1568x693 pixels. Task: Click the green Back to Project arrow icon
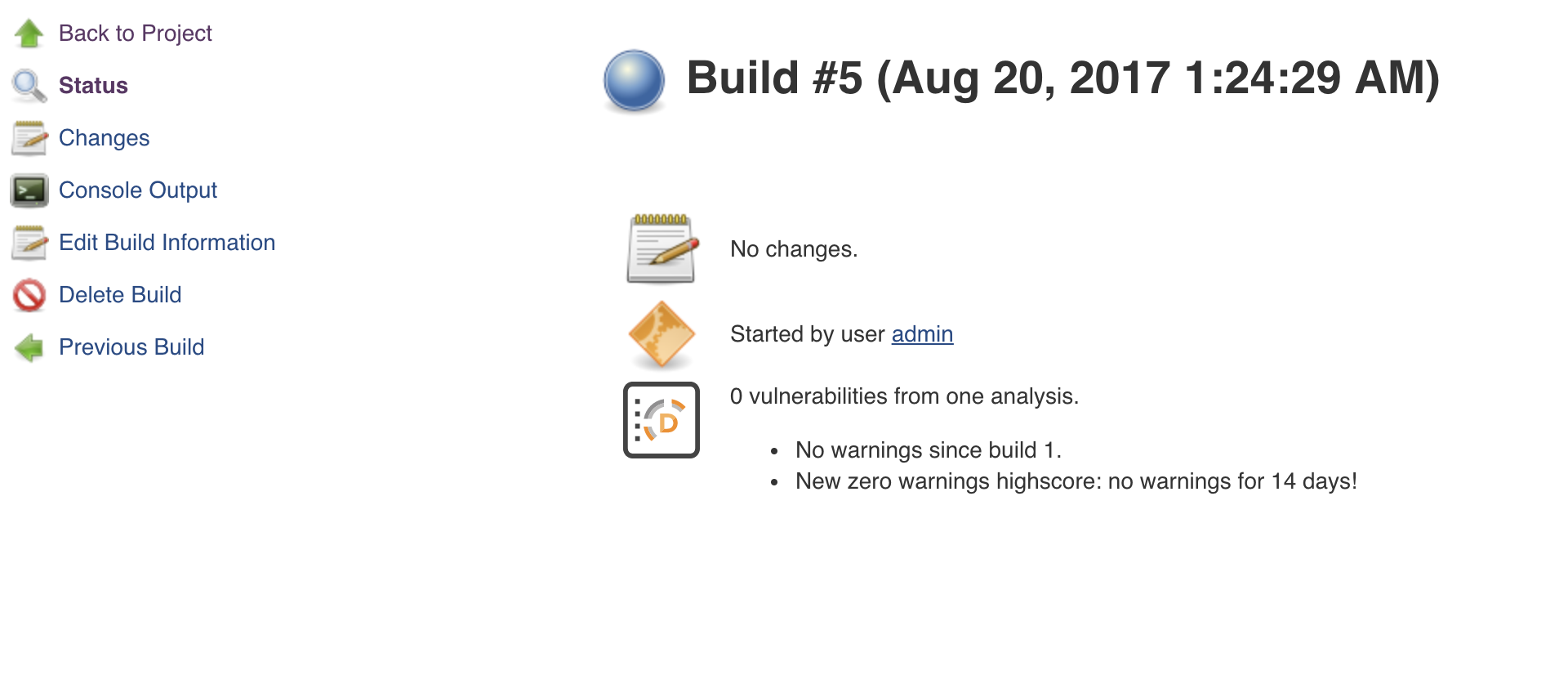click(29, 33)
